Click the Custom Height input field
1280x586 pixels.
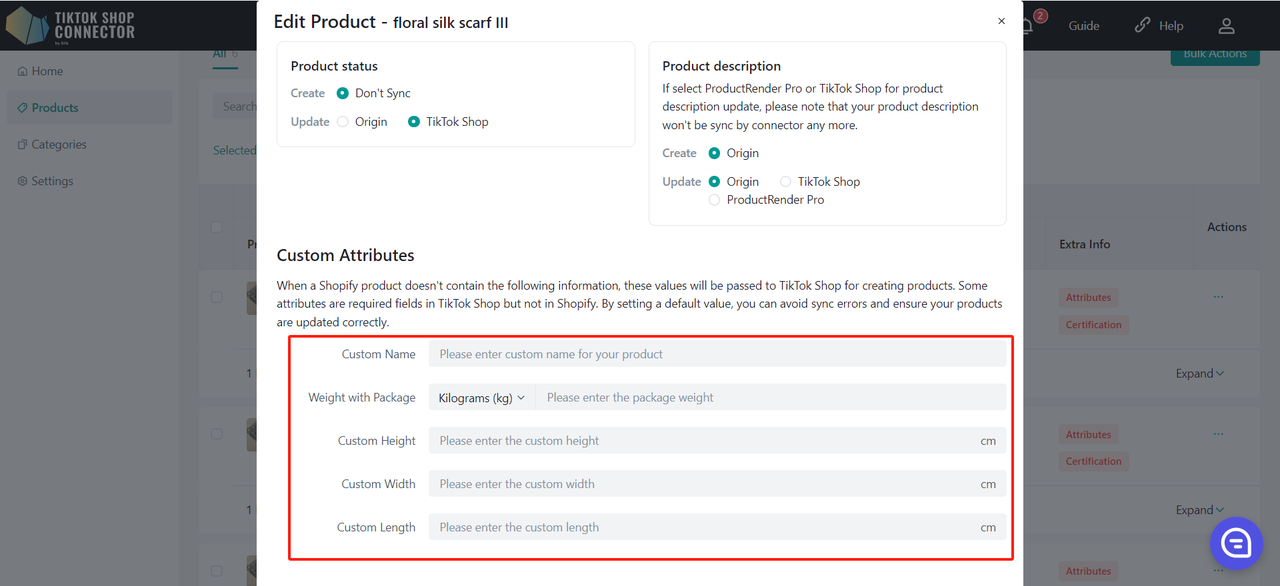point(717,440)
